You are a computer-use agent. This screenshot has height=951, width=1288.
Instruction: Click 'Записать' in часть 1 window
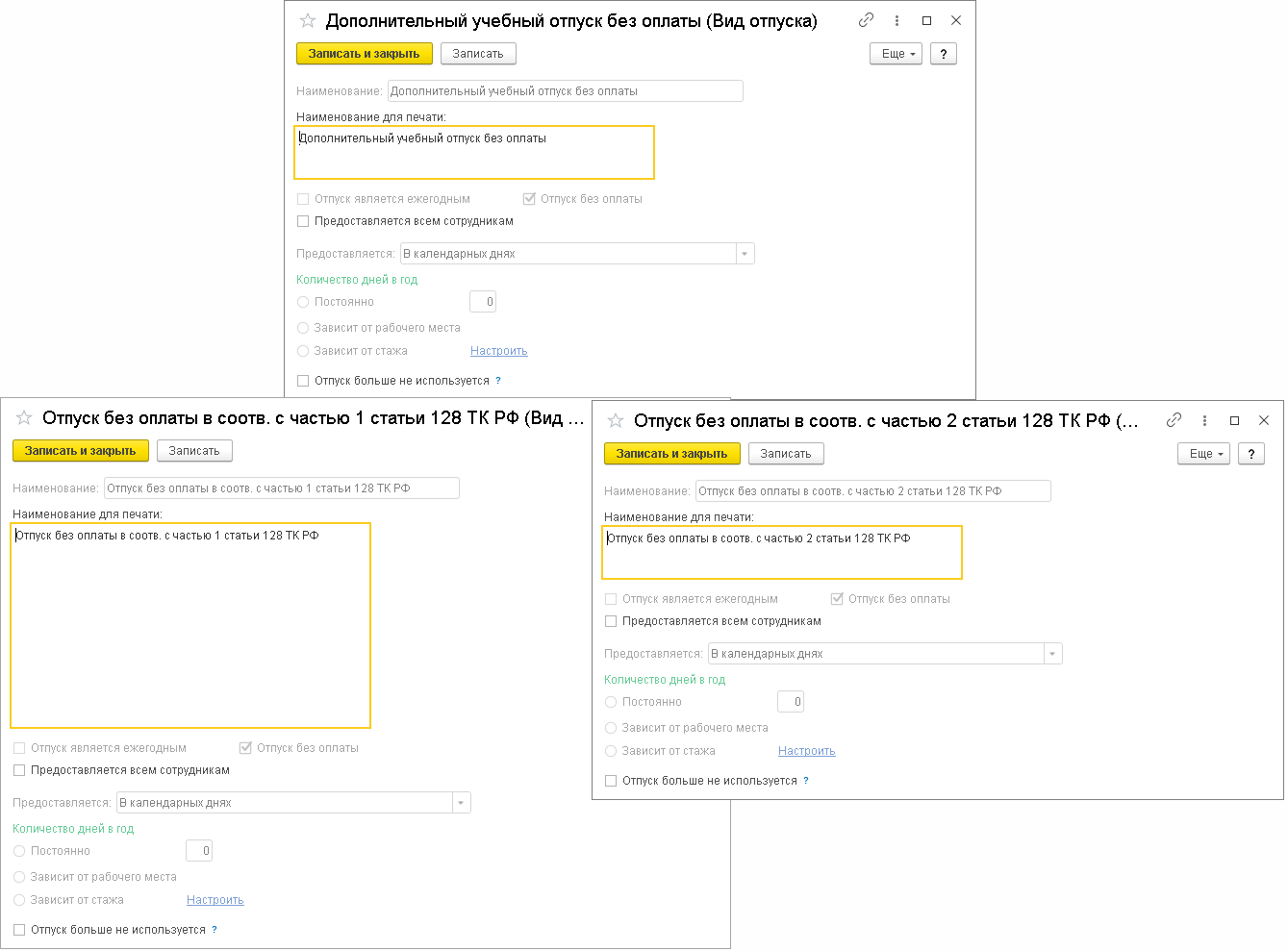(x=194, y=451)
